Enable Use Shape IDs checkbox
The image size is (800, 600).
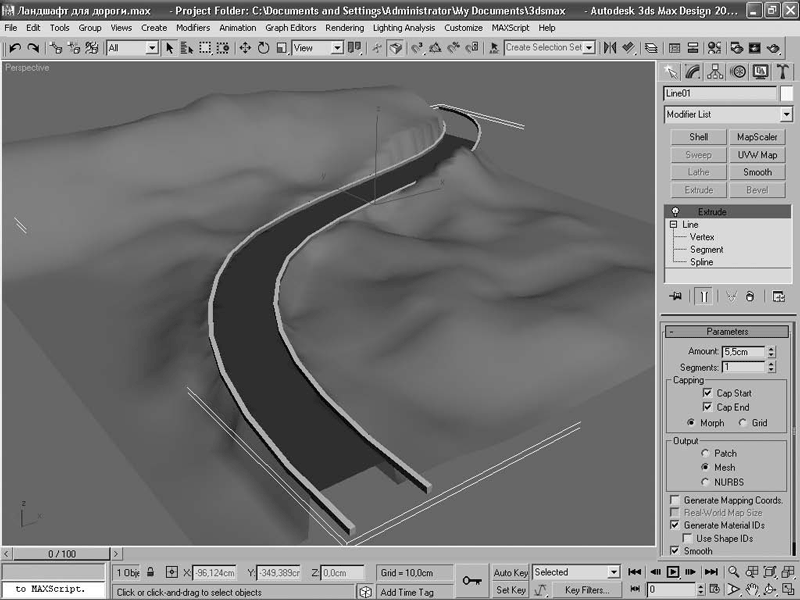pyautogui.click(x=687, y=538)
